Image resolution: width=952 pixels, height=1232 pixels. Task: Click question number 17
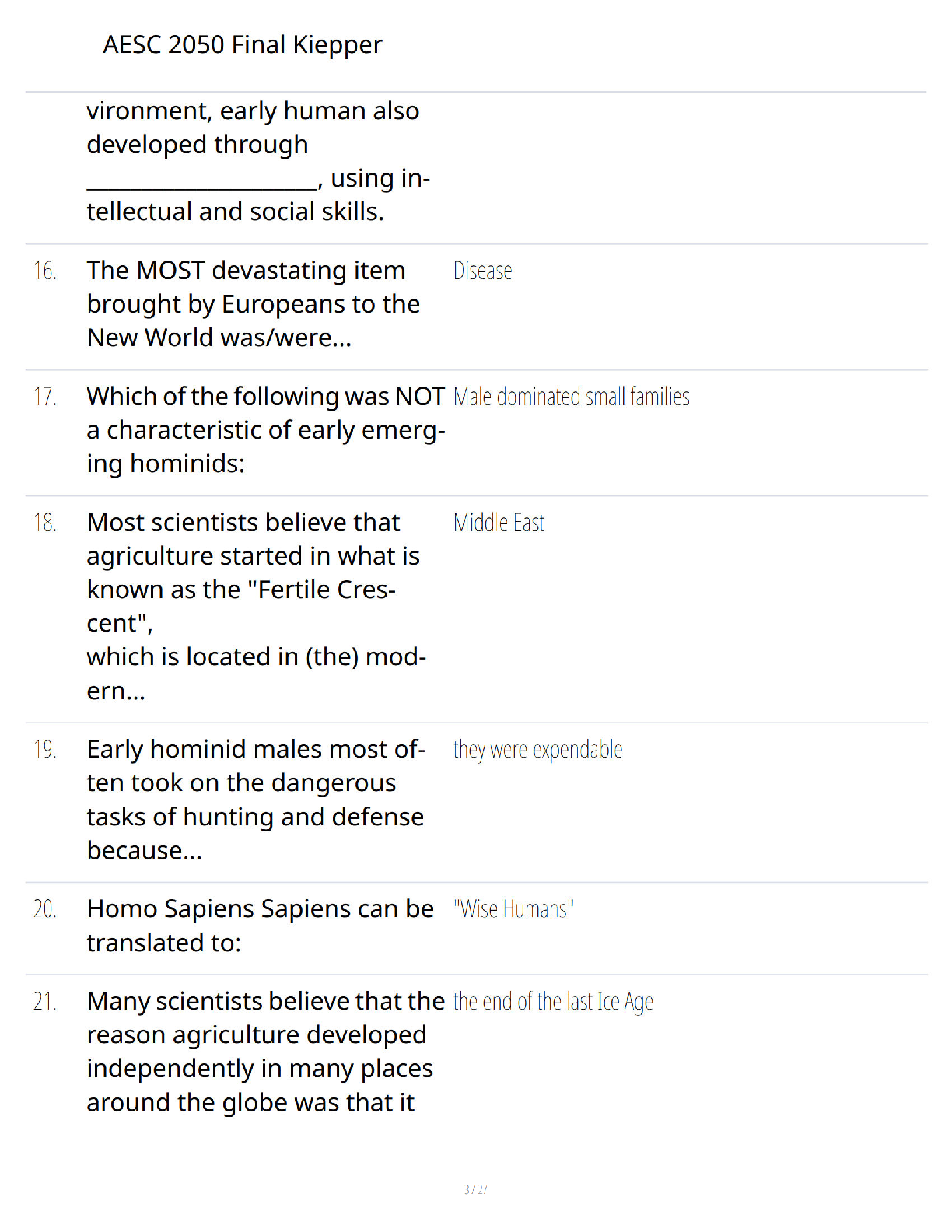click(x=45, y=397)
